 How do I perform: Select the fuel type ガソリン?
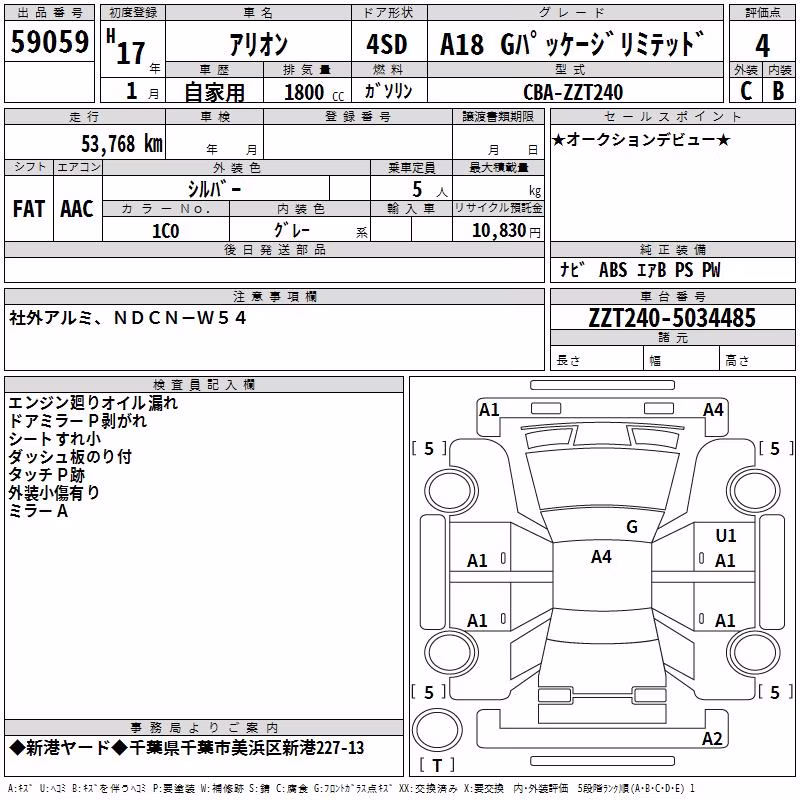tap(388, 91)
